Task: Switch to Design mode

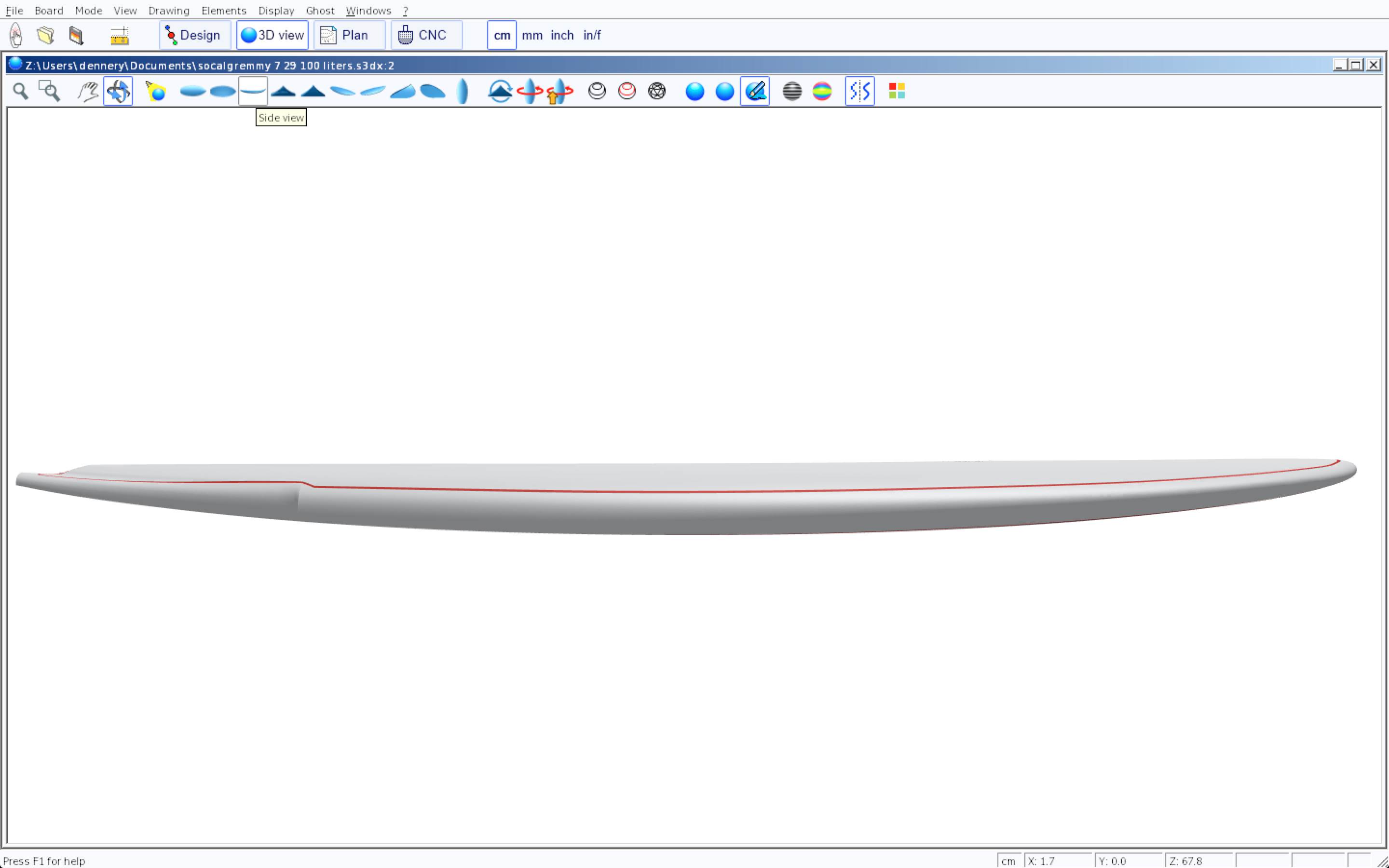Action: [194, 36]
